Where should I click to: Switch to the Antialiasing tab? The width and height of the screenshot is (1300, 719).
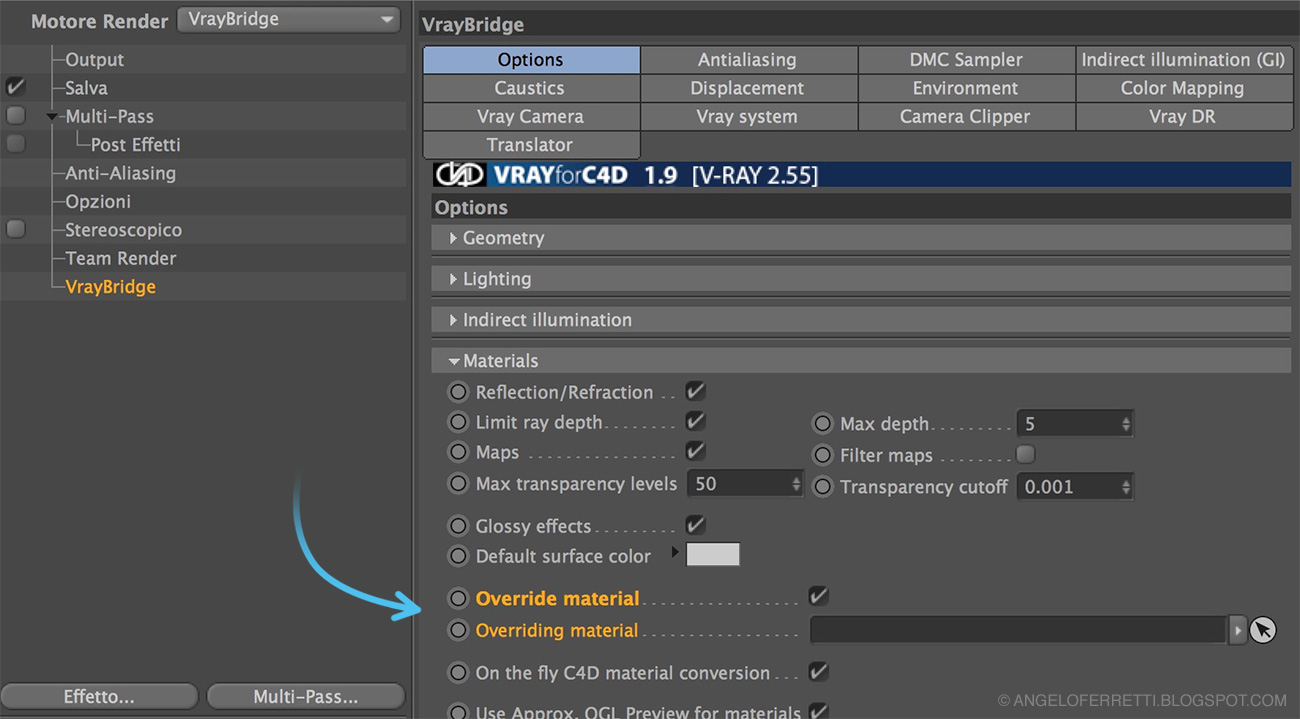point(747,60)
